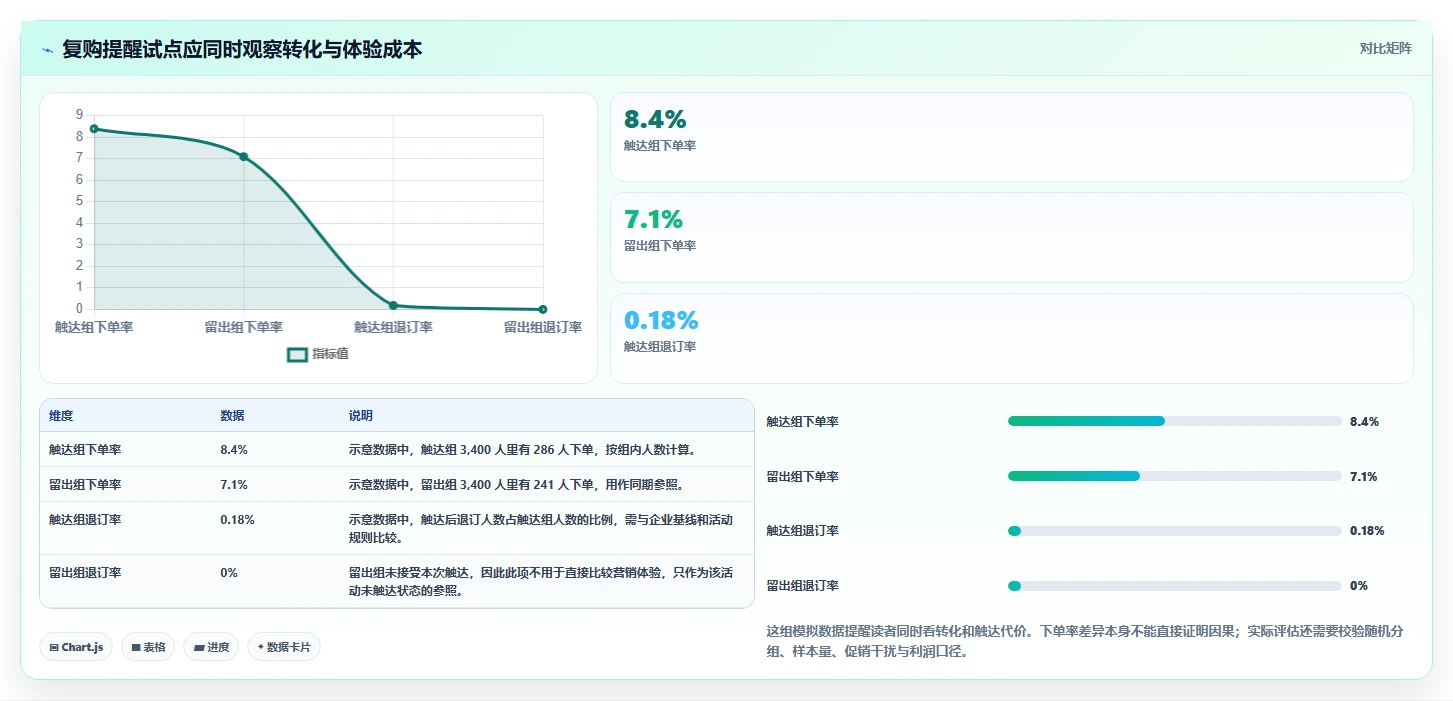This screenshot has height=701, width=1453.
Task: Click the 进度 tag chip
Action: coord(211,647)
